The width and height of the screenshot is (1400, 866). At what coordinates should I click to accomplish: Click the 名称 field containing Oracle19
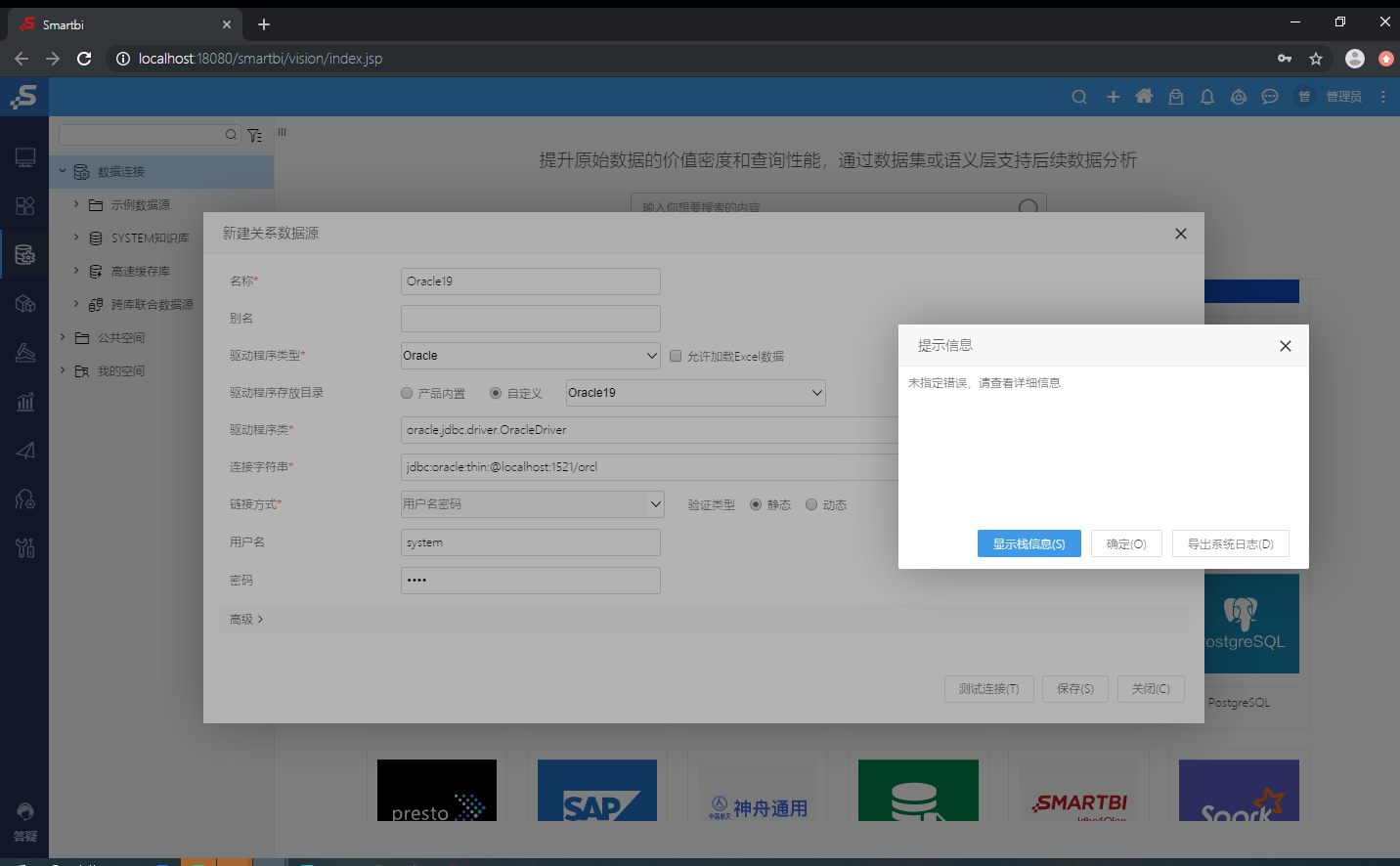[531, 281]
